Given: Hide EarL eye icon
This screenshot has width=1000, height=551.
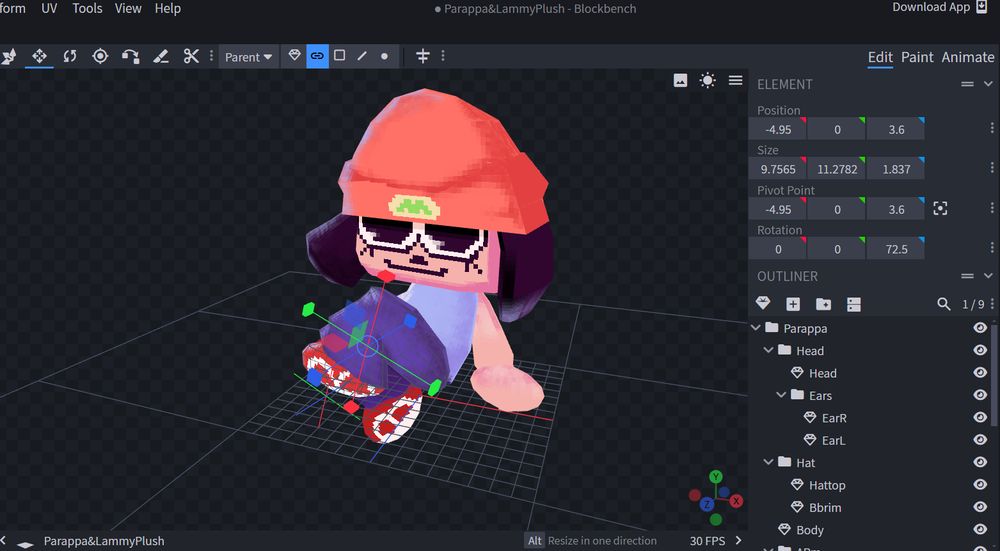Looking at the screenshot, I should tap(980, 439).
